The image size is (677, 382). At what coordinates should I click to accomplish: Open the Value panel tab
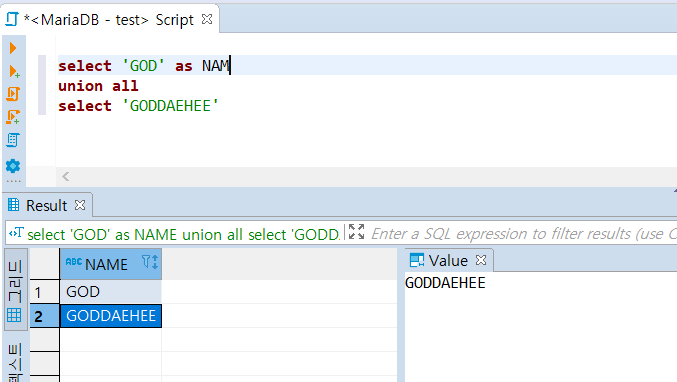pyautogui.click(x=448, y=261)
